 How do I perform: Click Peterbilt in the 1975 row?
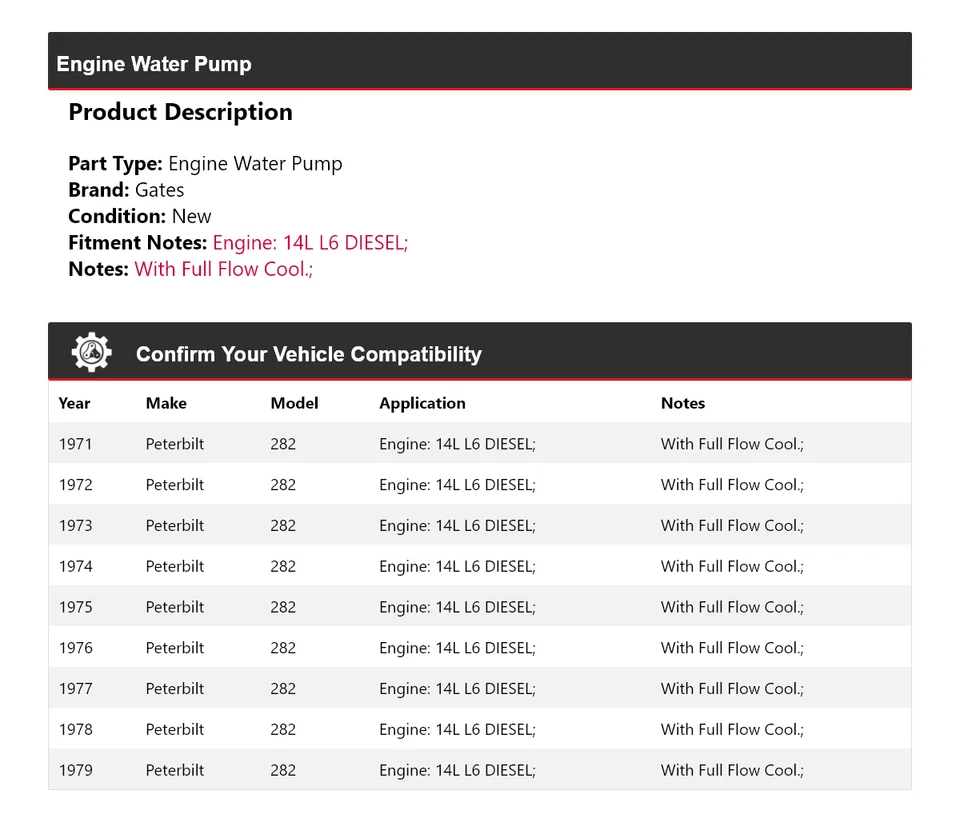click(175, 607)
